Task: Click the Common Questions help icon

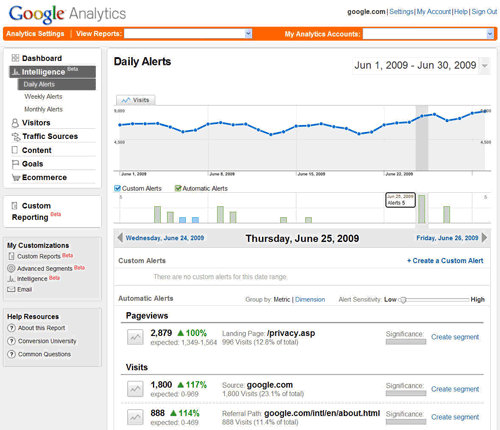Action: point(11,354)
